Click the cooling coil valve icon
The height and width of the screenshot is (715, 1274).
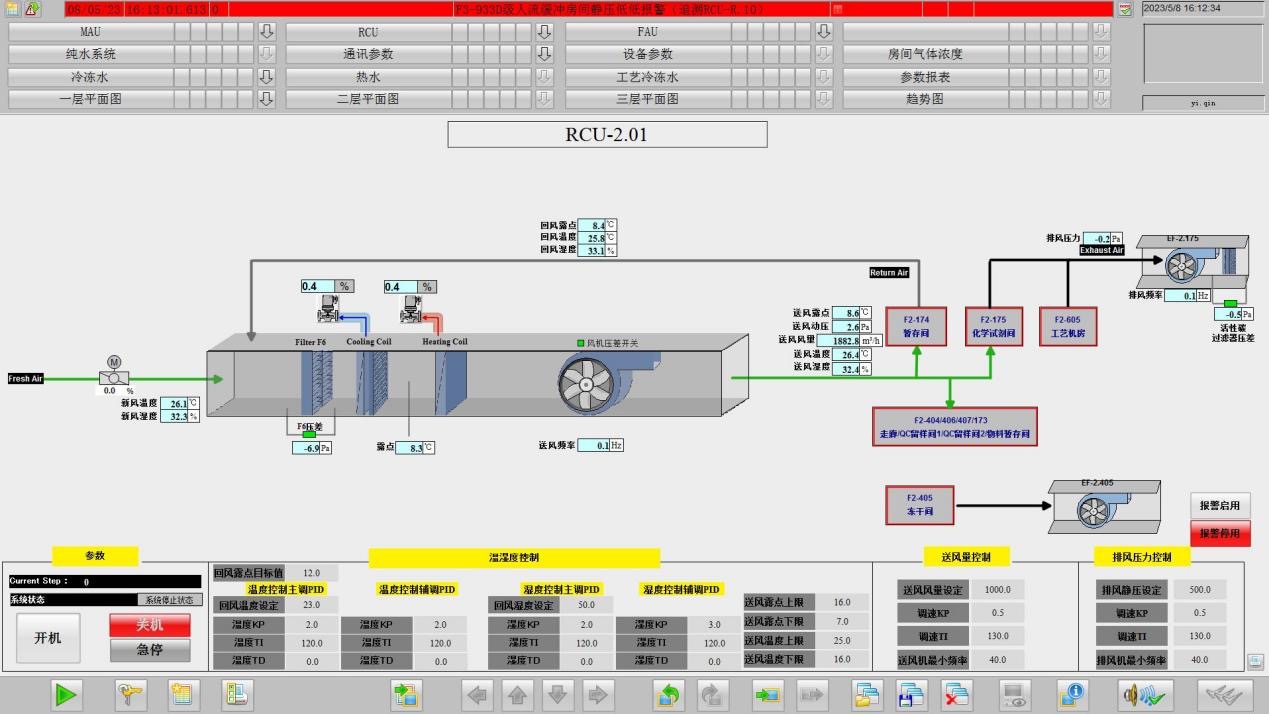click(327, 311)
